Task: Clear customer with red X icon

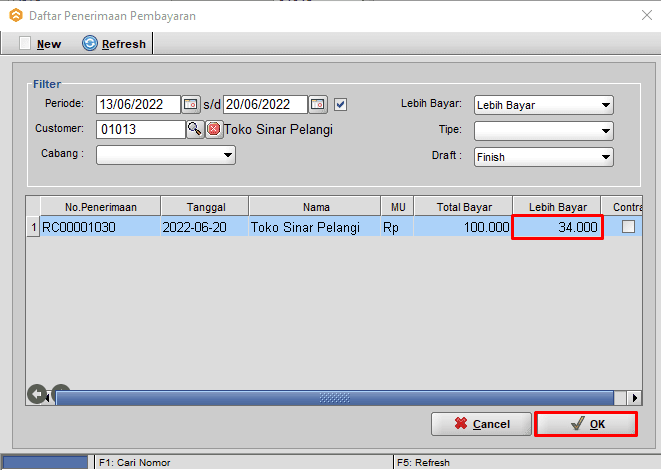Action: [x=214, y=129]
